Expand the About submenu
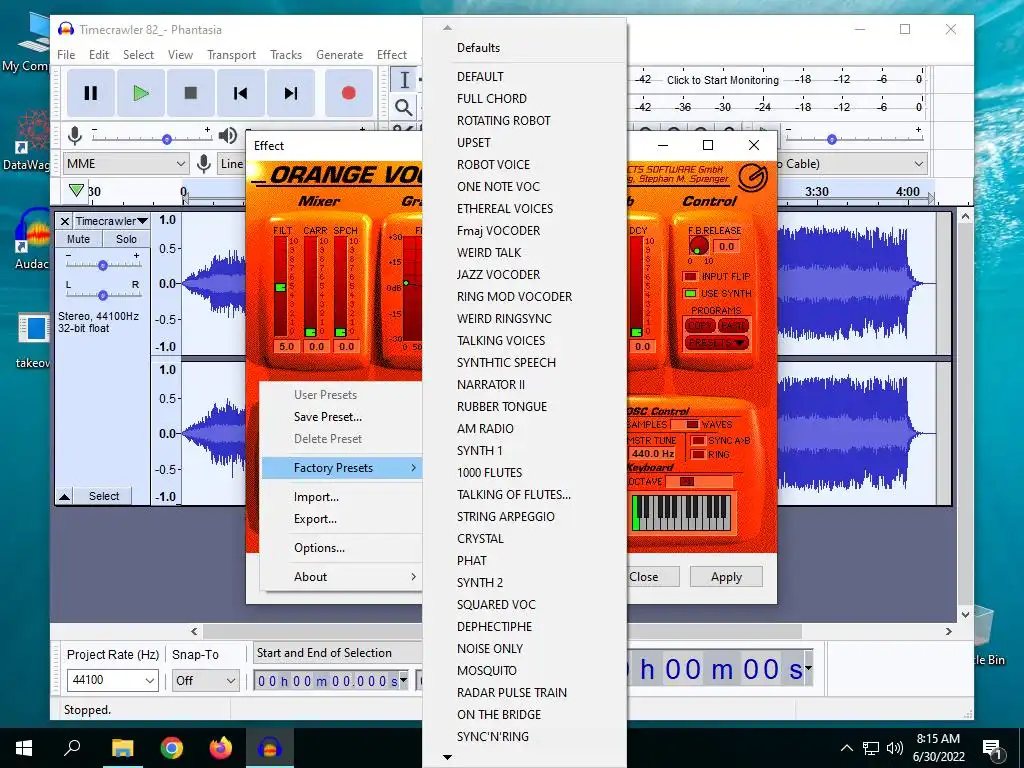The image size is (1024, 768). click(x=340, y=577)
